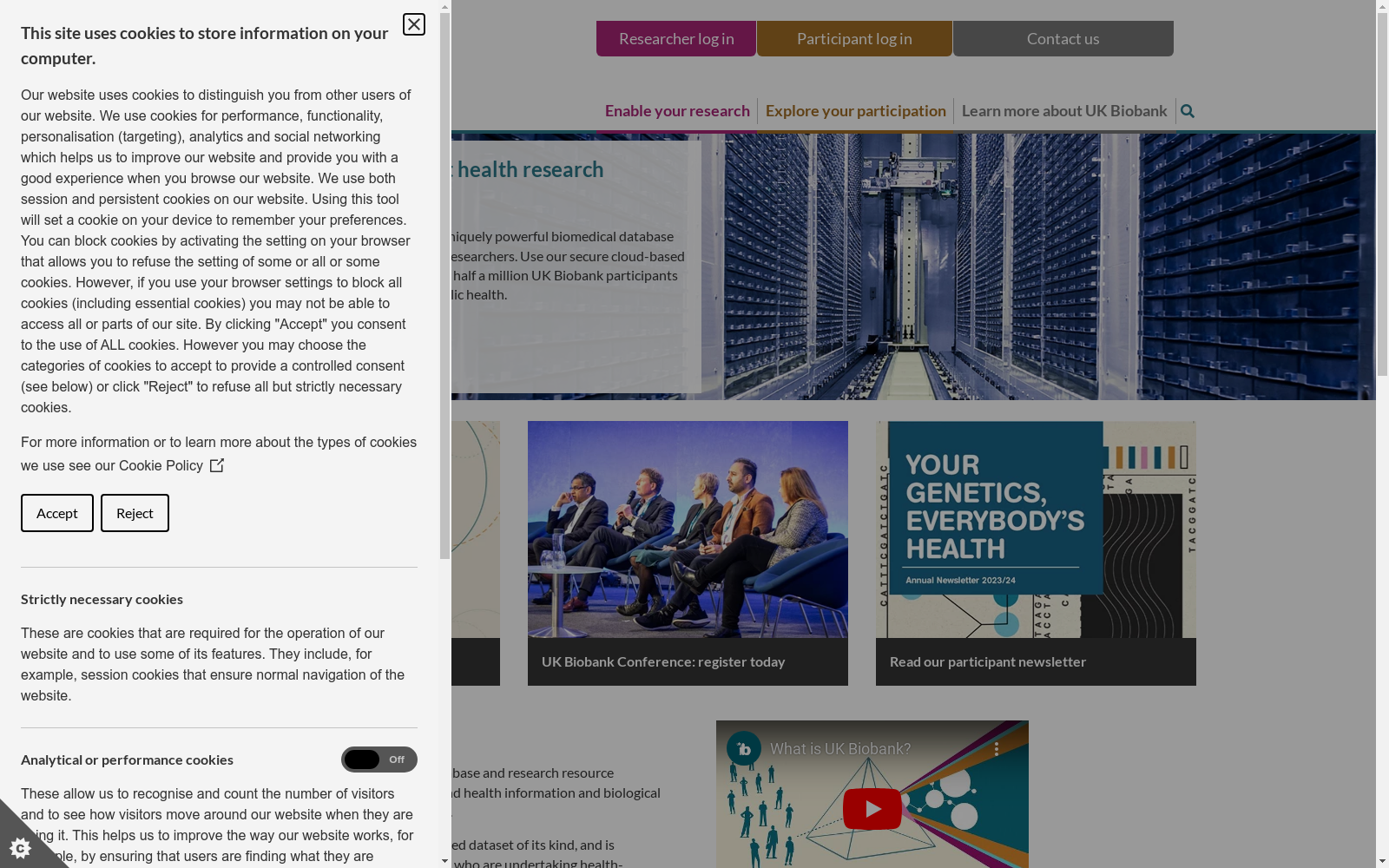Click the page scrollbar up arrow
Screen dimensions: 1389x868
[1382, 6]
